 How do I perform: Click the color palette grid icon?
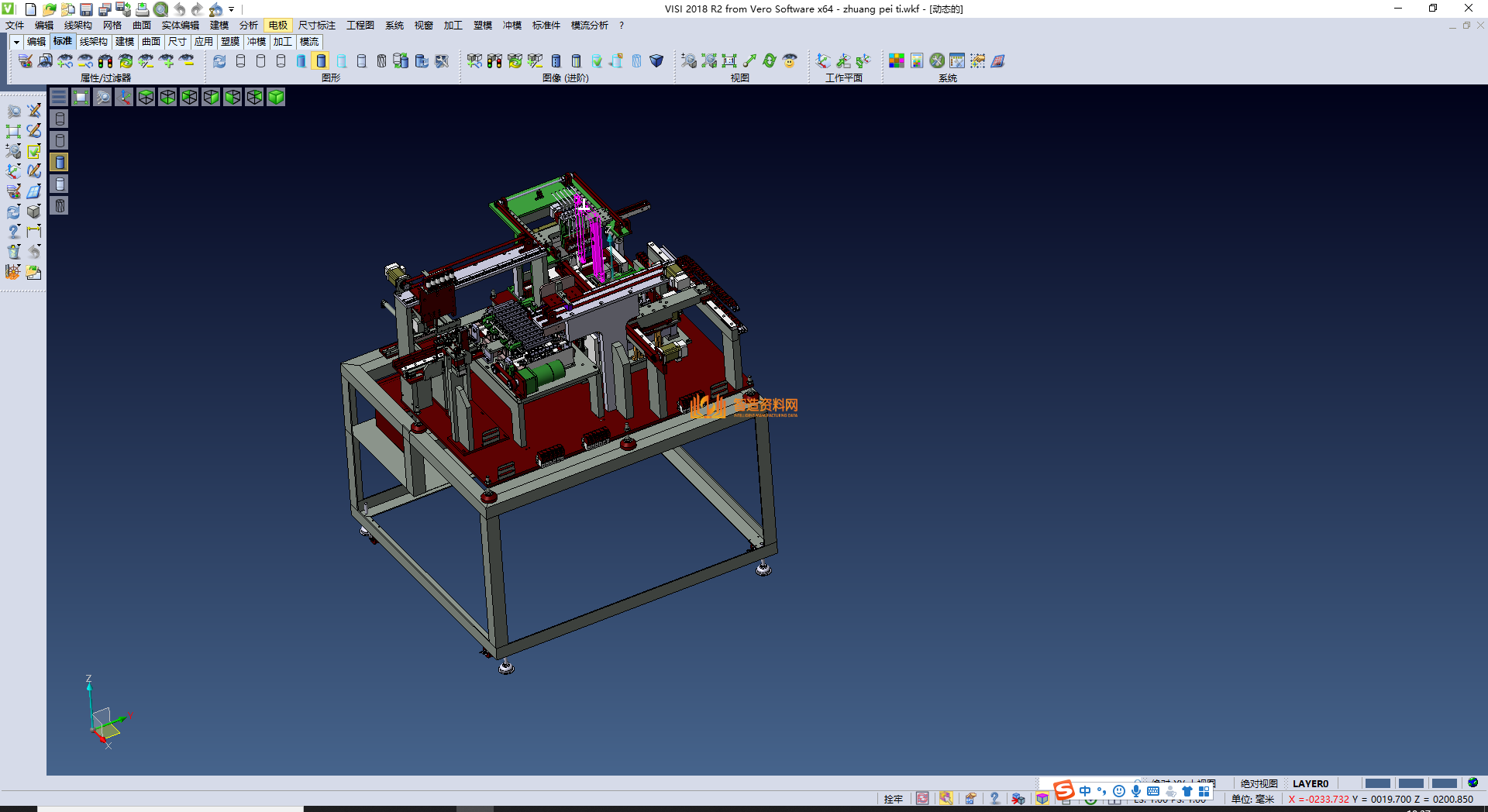tap(896, 60)
